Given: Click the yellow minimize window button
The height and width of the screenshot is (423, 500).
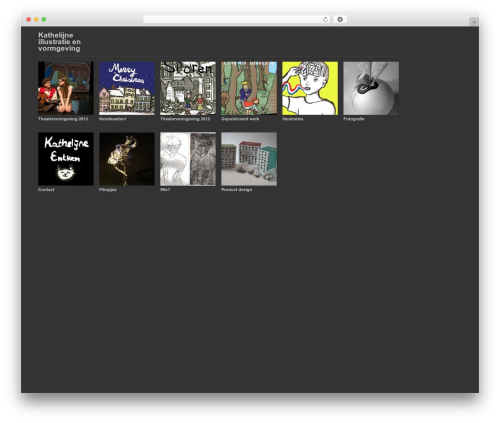Looking at the screenshot, I should pyautogui.click(x=36, y=19).
